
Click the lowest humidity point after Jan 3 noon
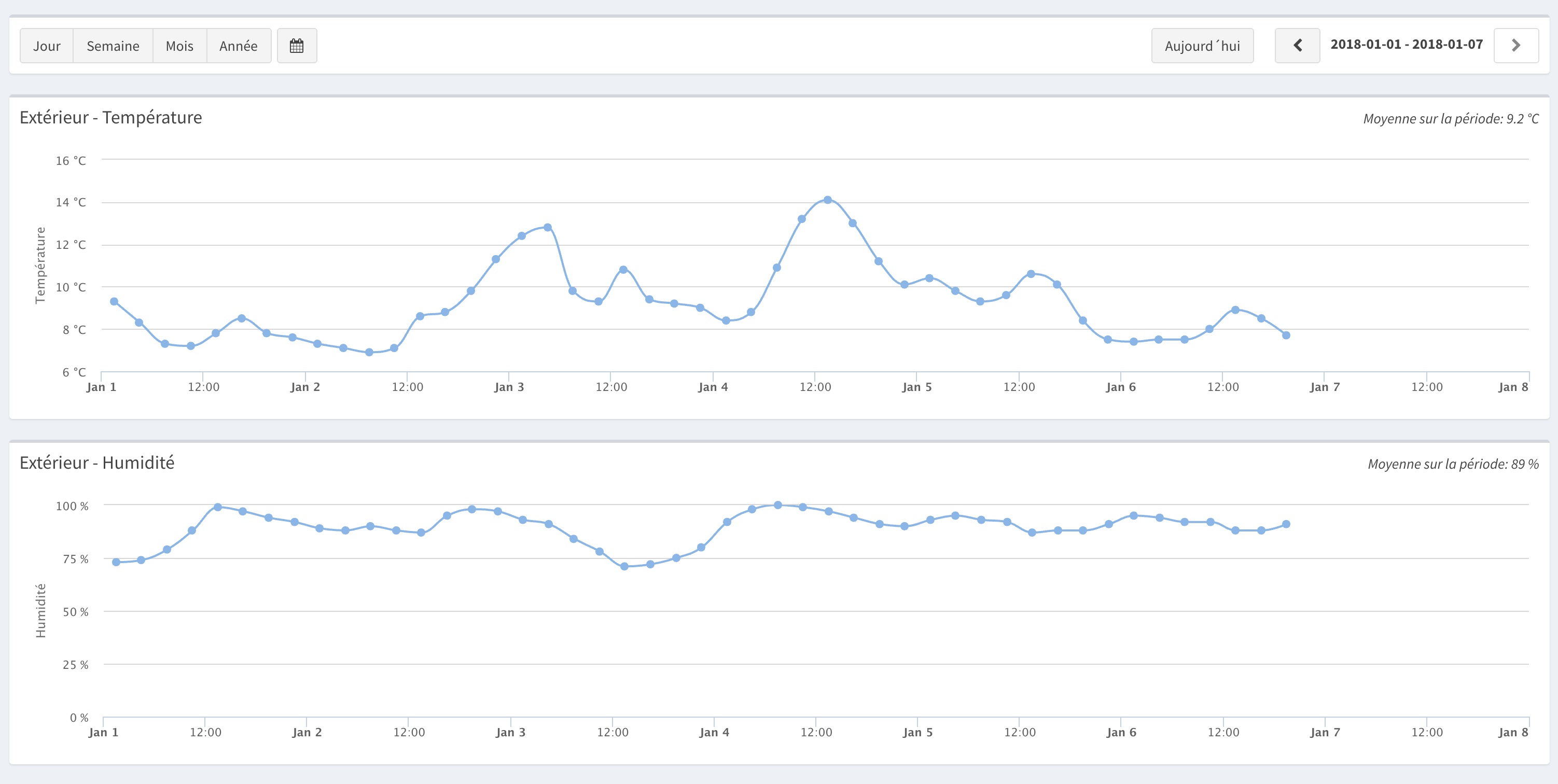click(624, 566)
